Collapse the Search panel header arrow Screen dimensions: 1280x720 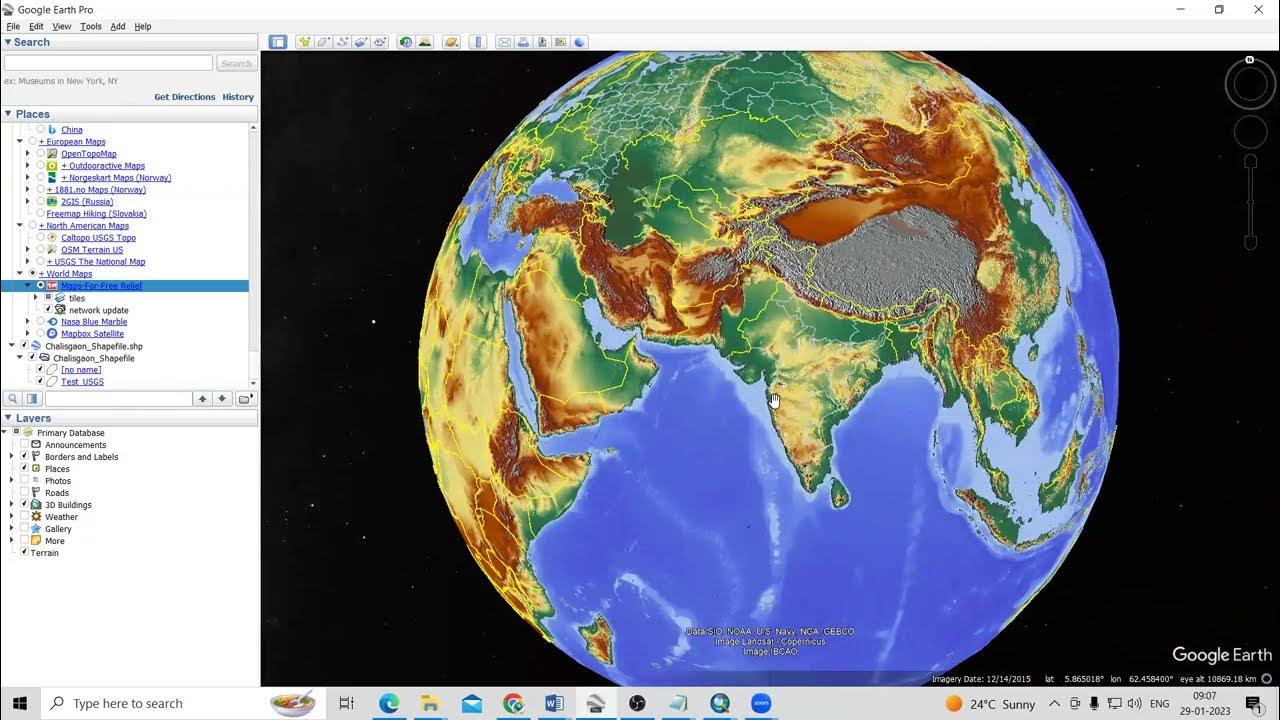8,42
